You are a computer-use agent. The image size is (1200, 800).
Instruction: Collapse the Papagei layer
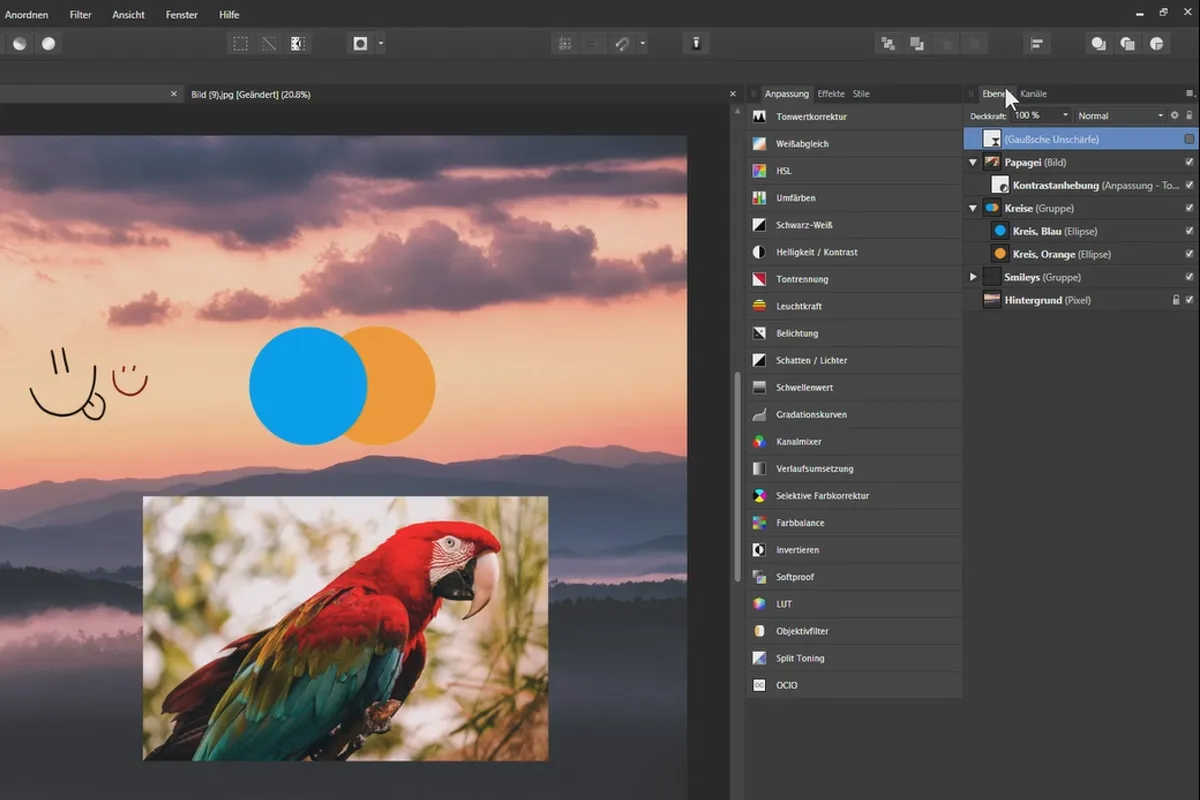(x=973, y=162)
